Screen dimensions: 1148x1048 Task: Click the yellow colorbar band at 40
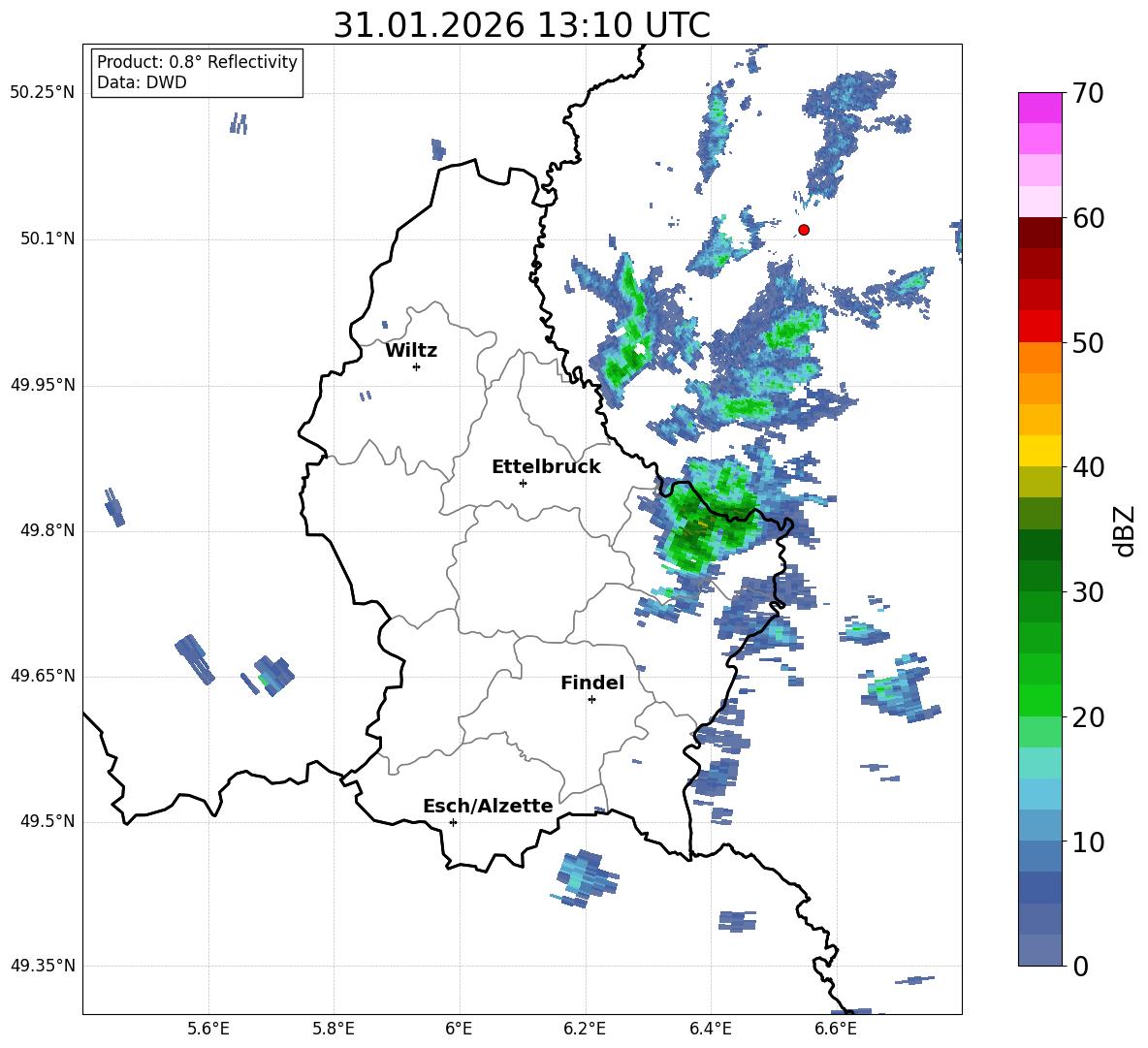click(1040, 451)
